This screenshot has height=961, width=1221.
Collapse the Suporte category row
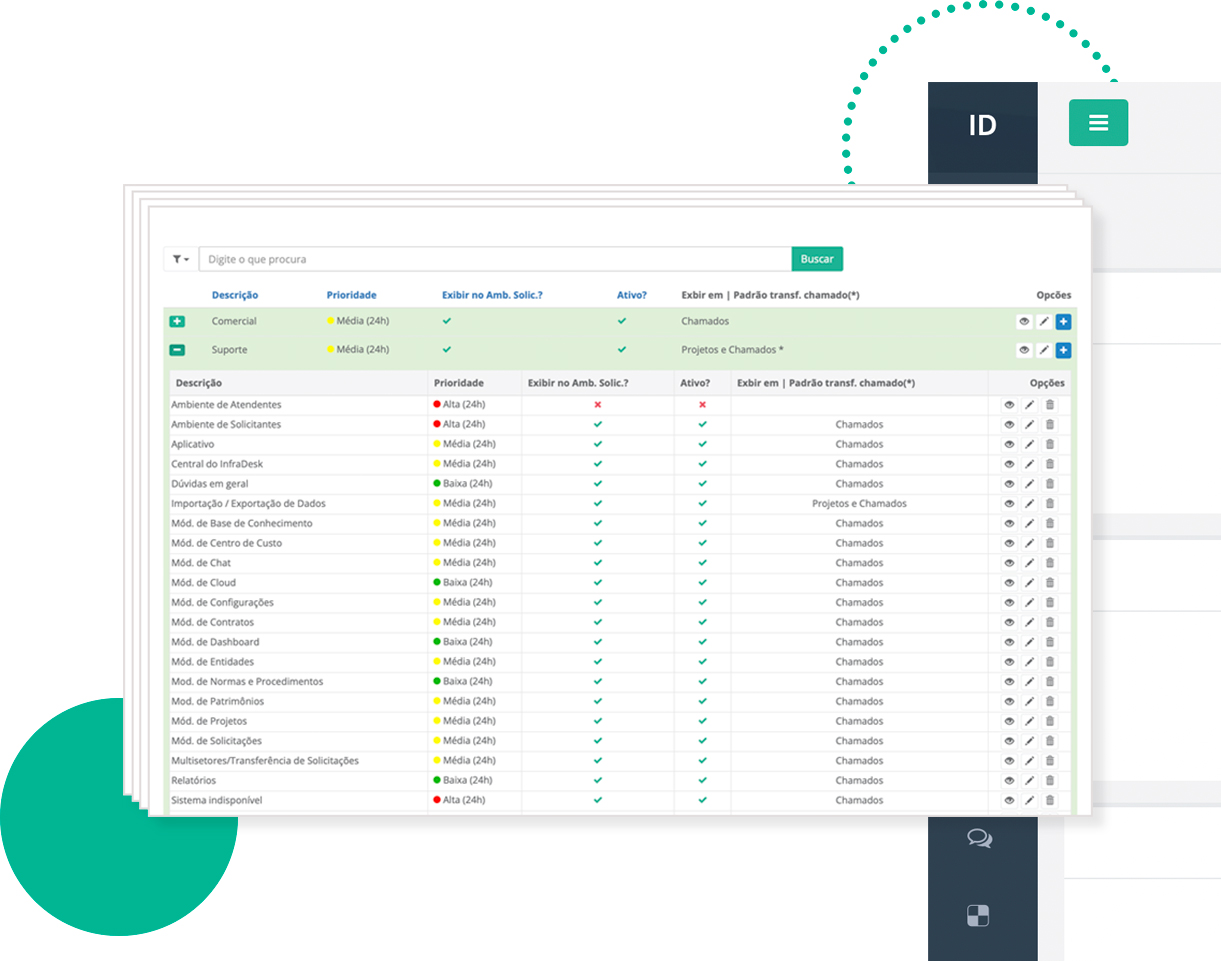pyautogui.click(x=177, y=351)
